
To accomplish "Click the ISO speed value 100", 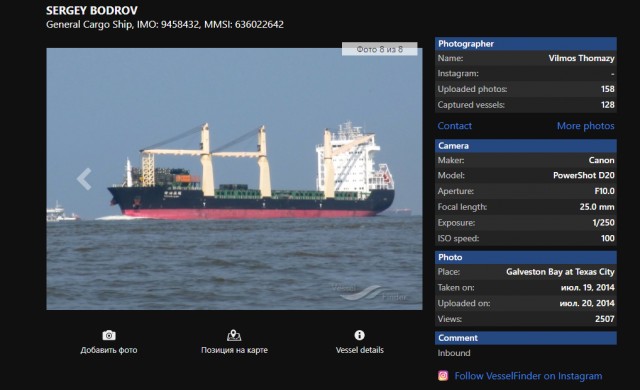I will pos(607,238).
